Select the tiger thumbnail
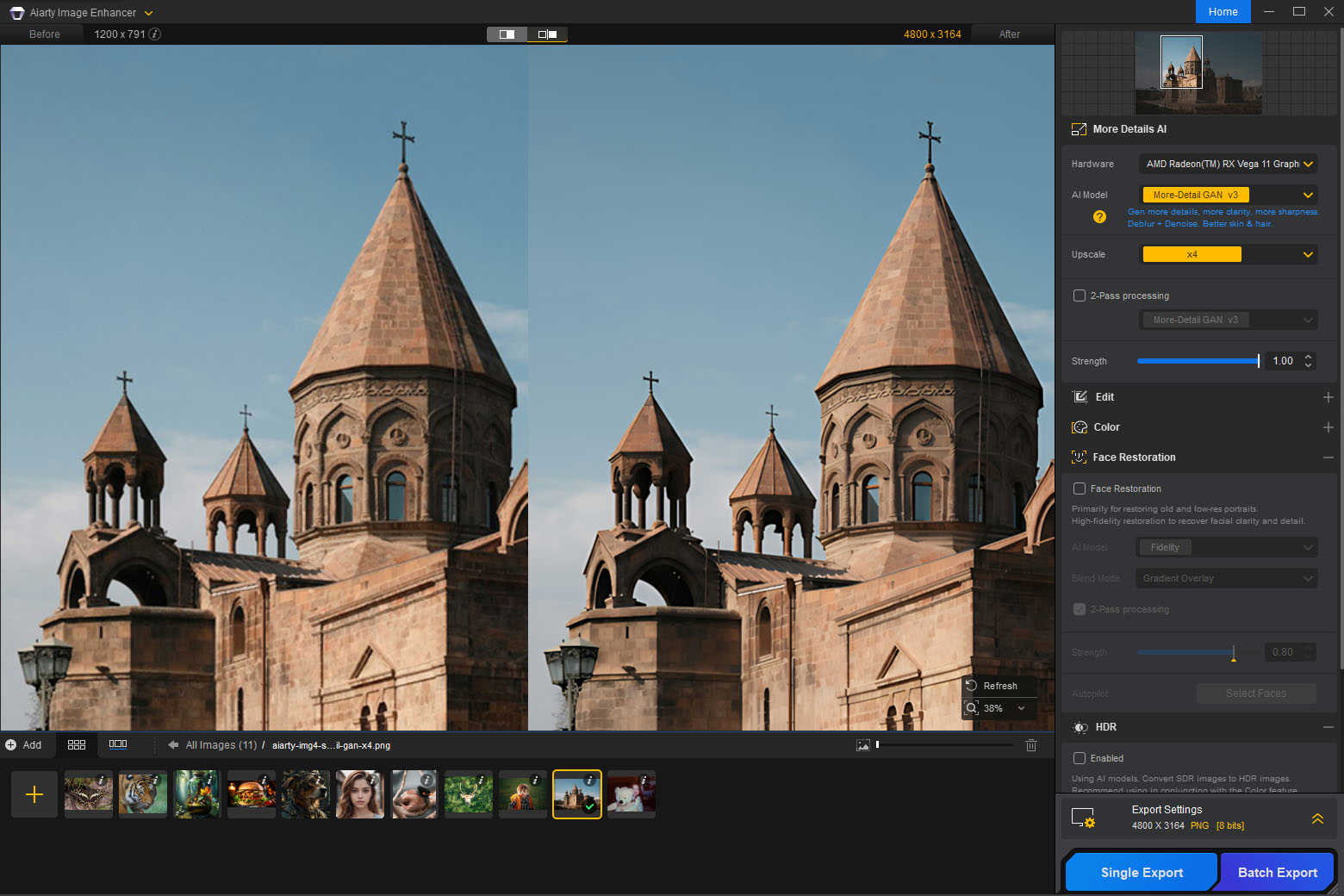This screenshot has width=1344, height=896. coord(143,793)
